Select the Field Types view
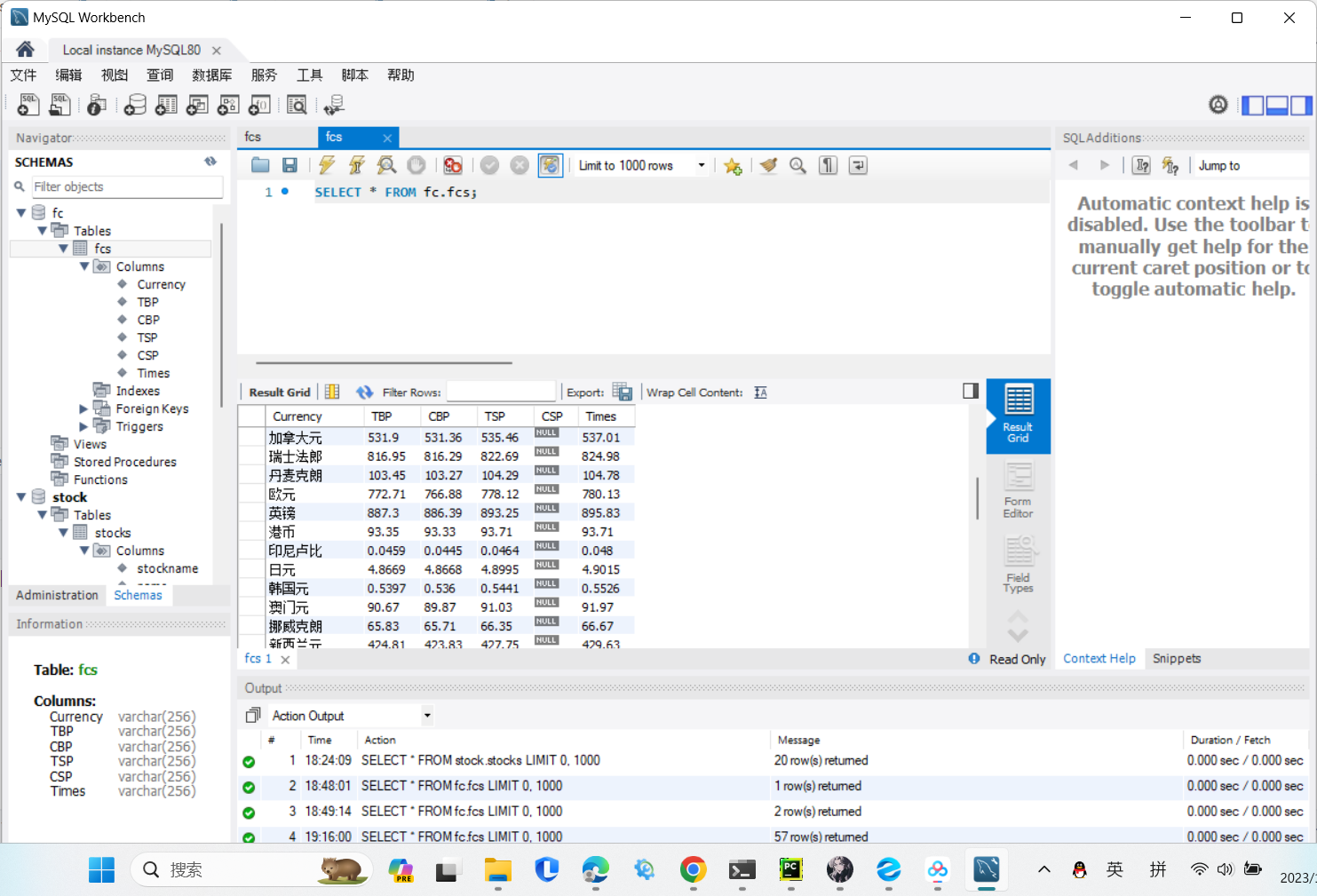The image size is (1317, 896). click(x=1018, y=564)
